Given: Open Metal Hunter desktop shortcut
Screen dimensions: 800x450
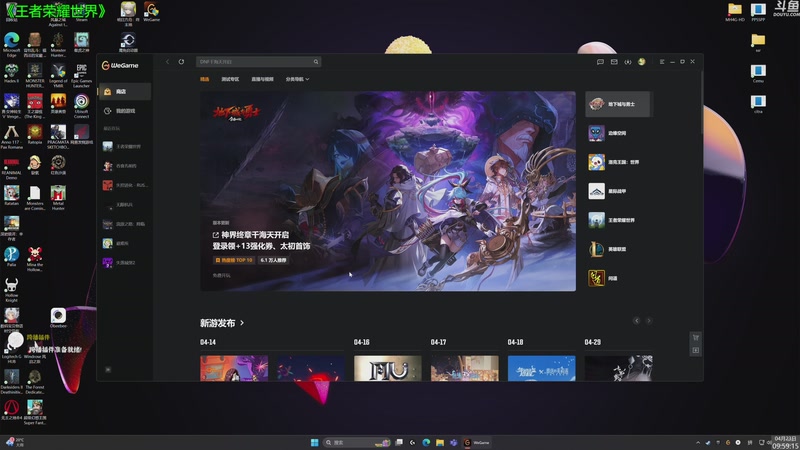Looking at the screenshot, I should pyautogui.click(x=58, y=198).
